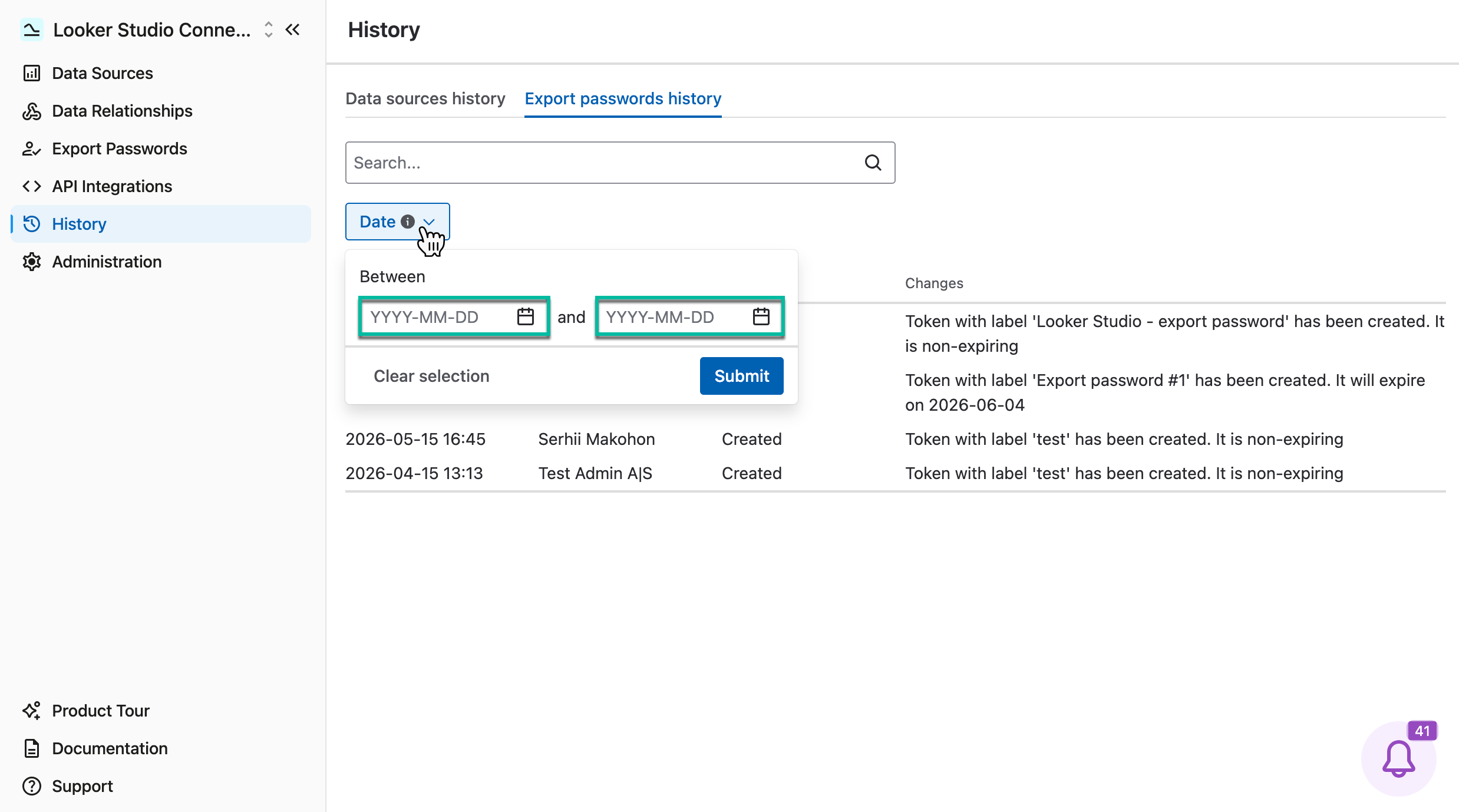Click the Changes column header
Image resolution: width=1459 pixels, height=812 pixels.
coord(934,283)
